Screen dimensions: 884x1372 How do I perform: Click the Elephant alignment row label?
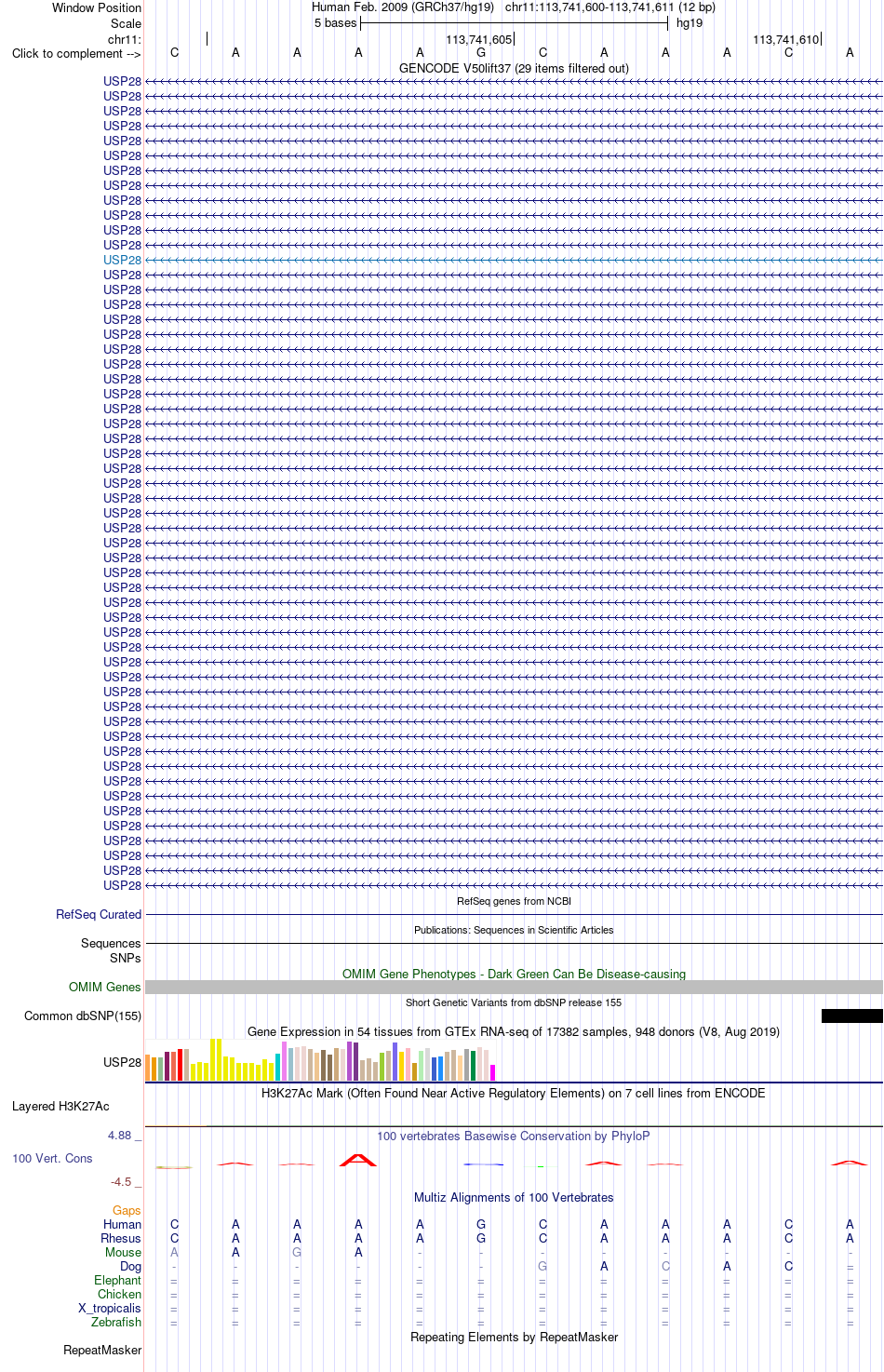tap(117, 1280)
